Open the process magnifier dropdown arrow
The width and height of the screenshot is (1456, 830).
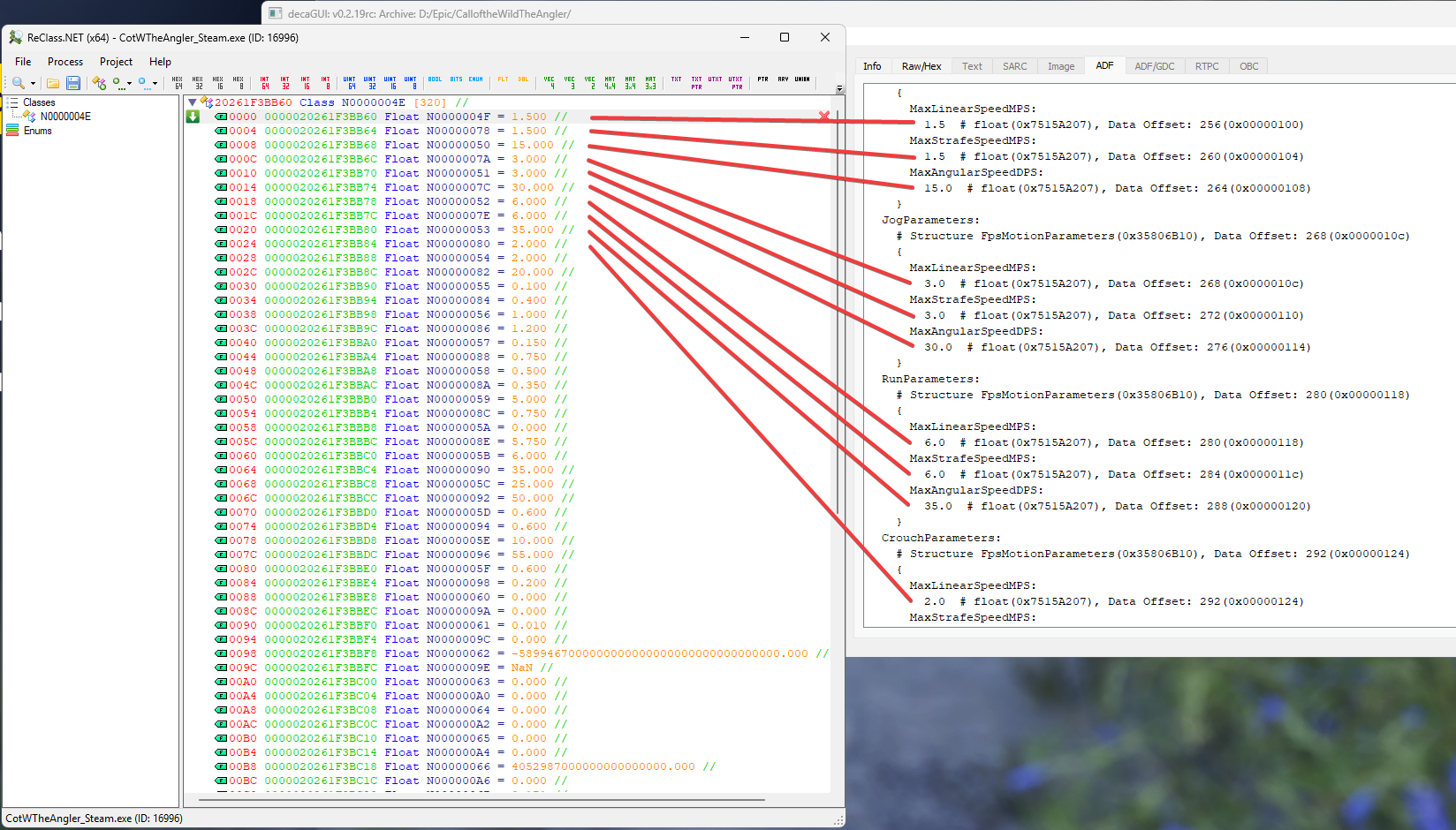tap(33, 83)
